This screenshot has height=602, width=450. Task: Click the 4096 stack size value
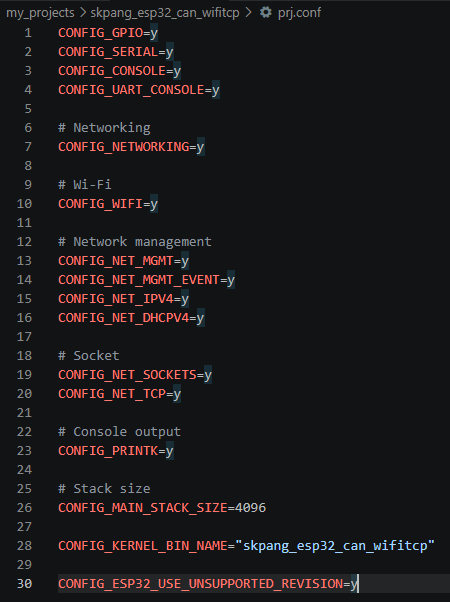pos(250,508)
